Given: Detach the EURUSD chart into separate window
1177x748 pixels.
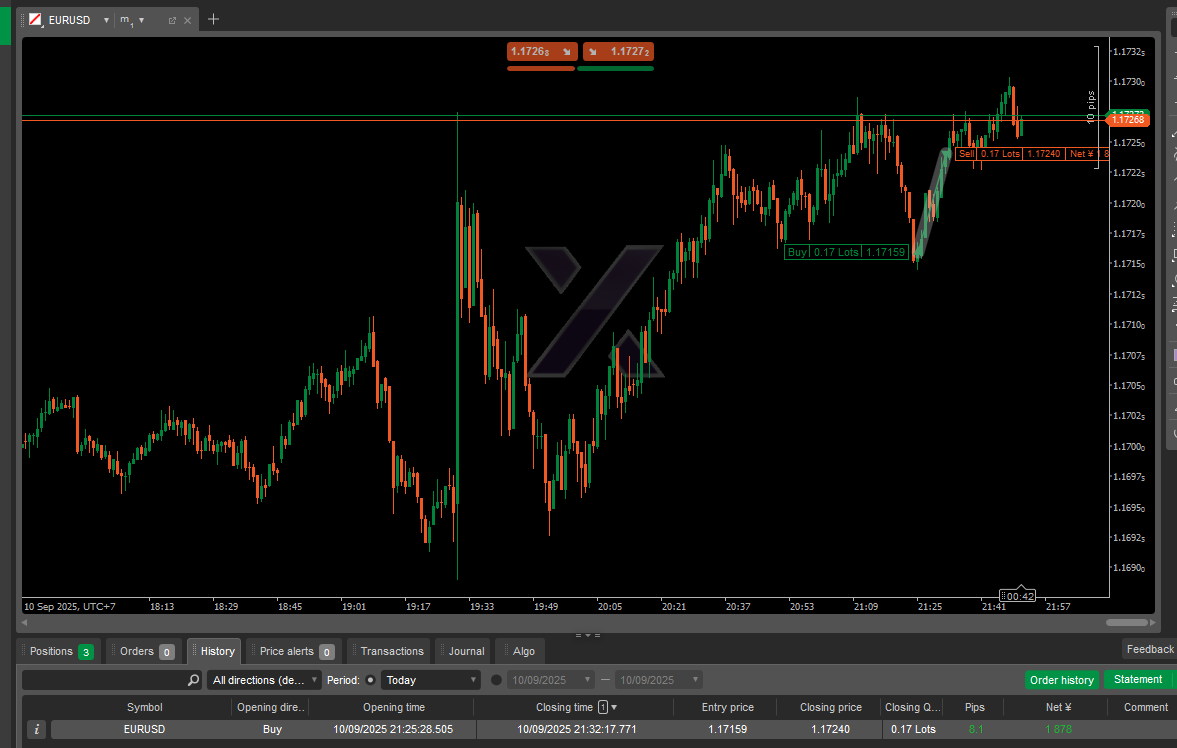Looking at the screenshot, I should [172, 20].
